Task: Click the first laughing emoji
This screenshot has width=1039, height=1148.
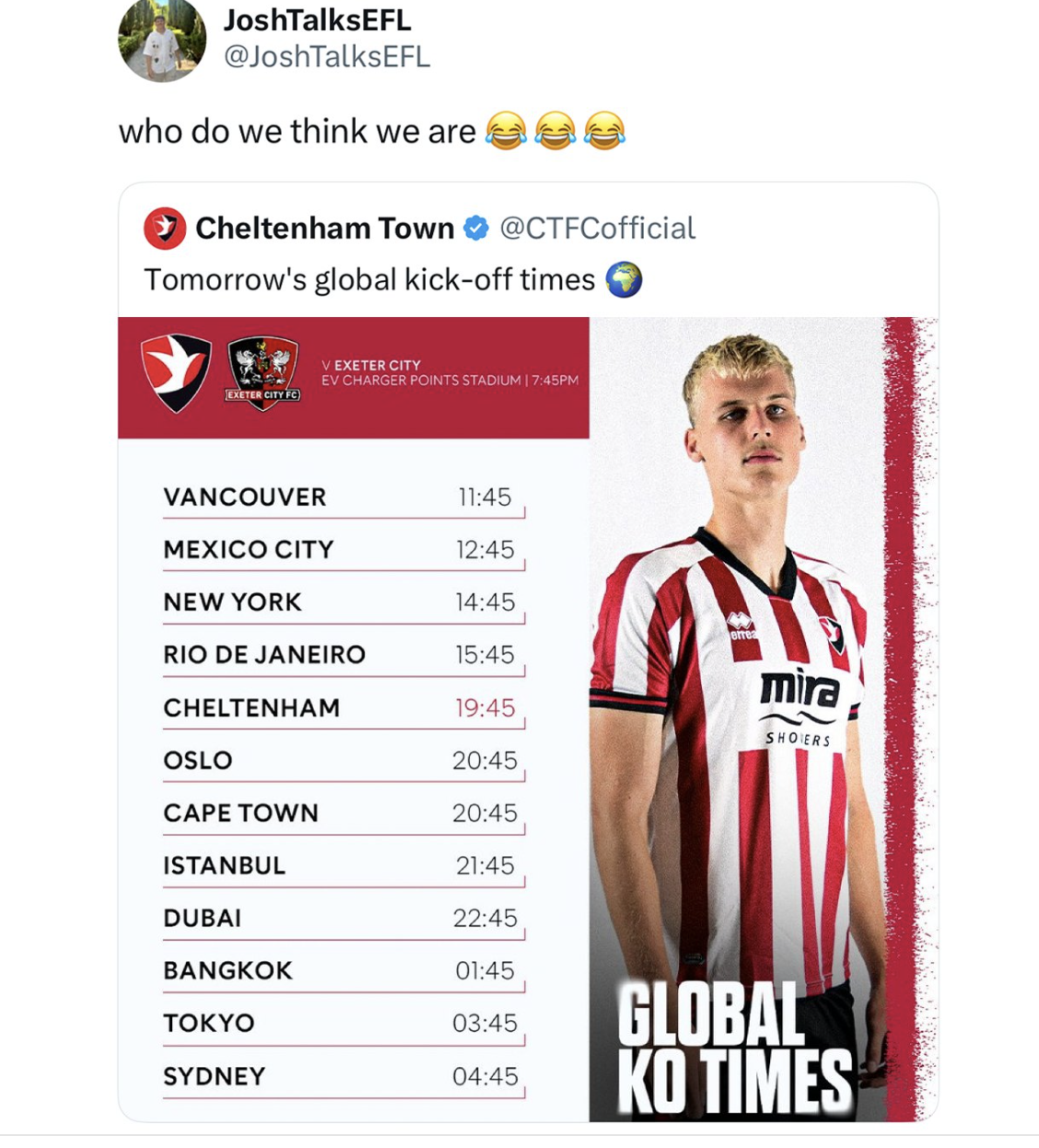Action: [506, 131]
